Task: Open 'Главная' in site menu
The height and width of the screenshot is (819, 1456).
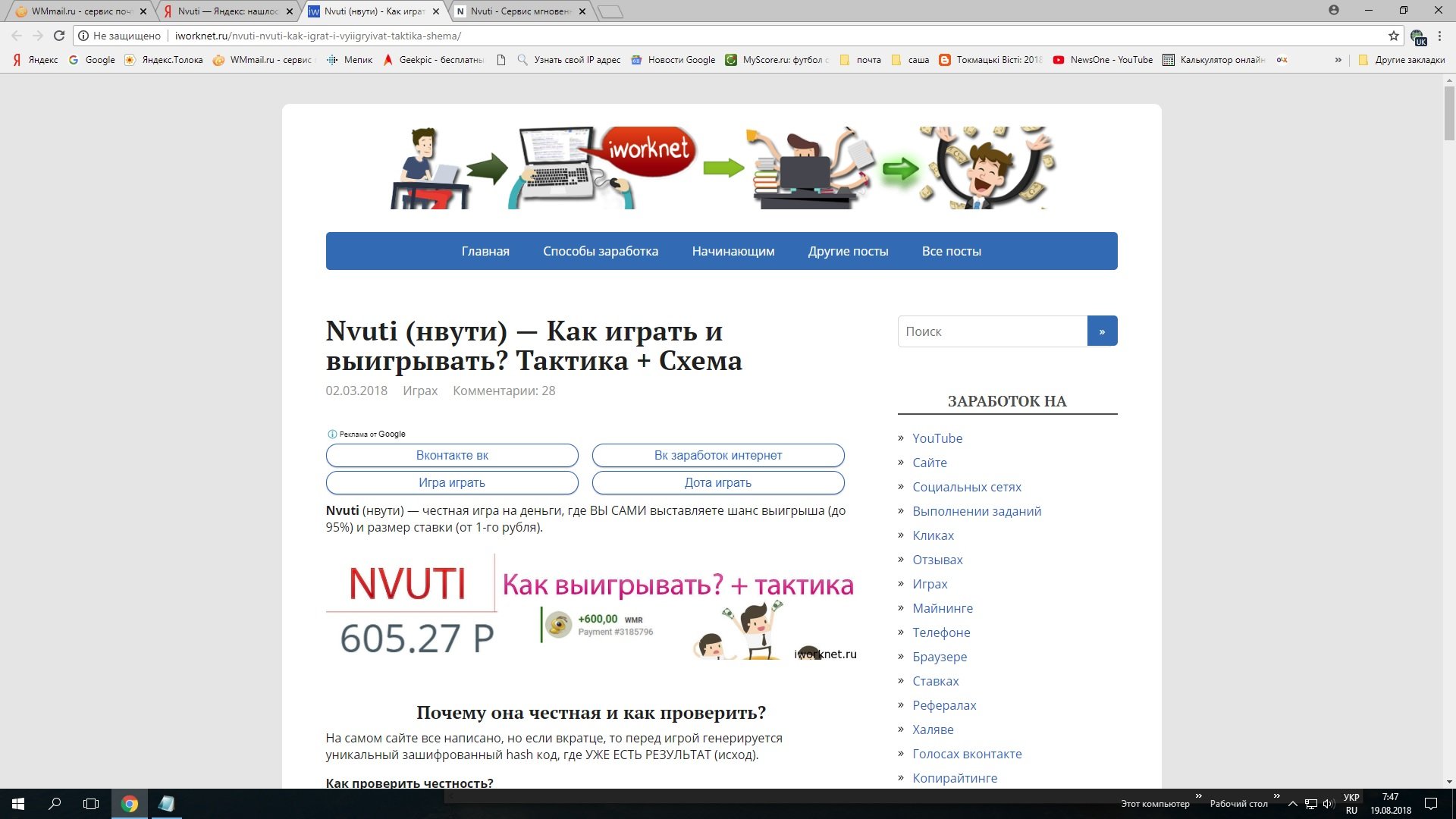Action: (485, 251)
